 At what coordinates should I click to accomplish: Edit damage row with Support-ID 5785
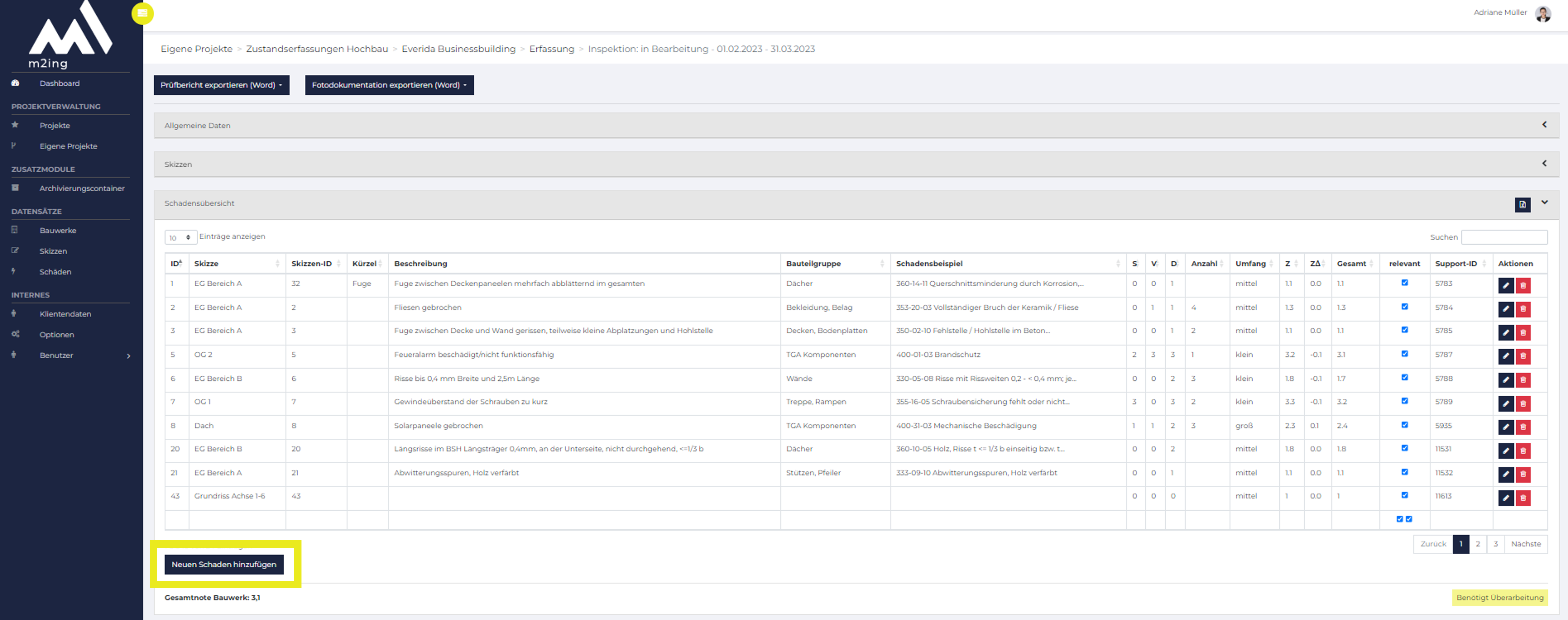coord(1506,333)
